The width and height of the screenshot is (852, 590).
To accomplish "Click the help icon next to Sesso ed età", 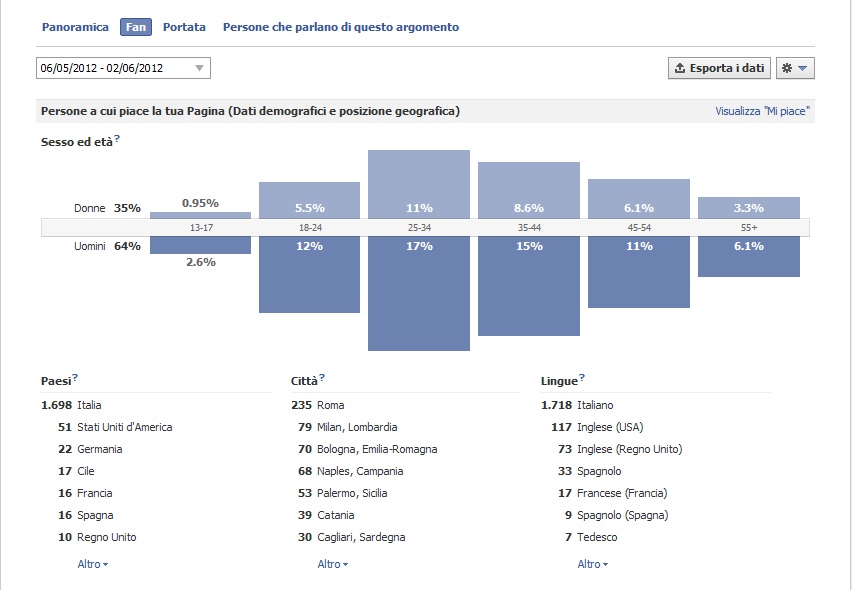I will pyautogui.click(x=117, y=140).
